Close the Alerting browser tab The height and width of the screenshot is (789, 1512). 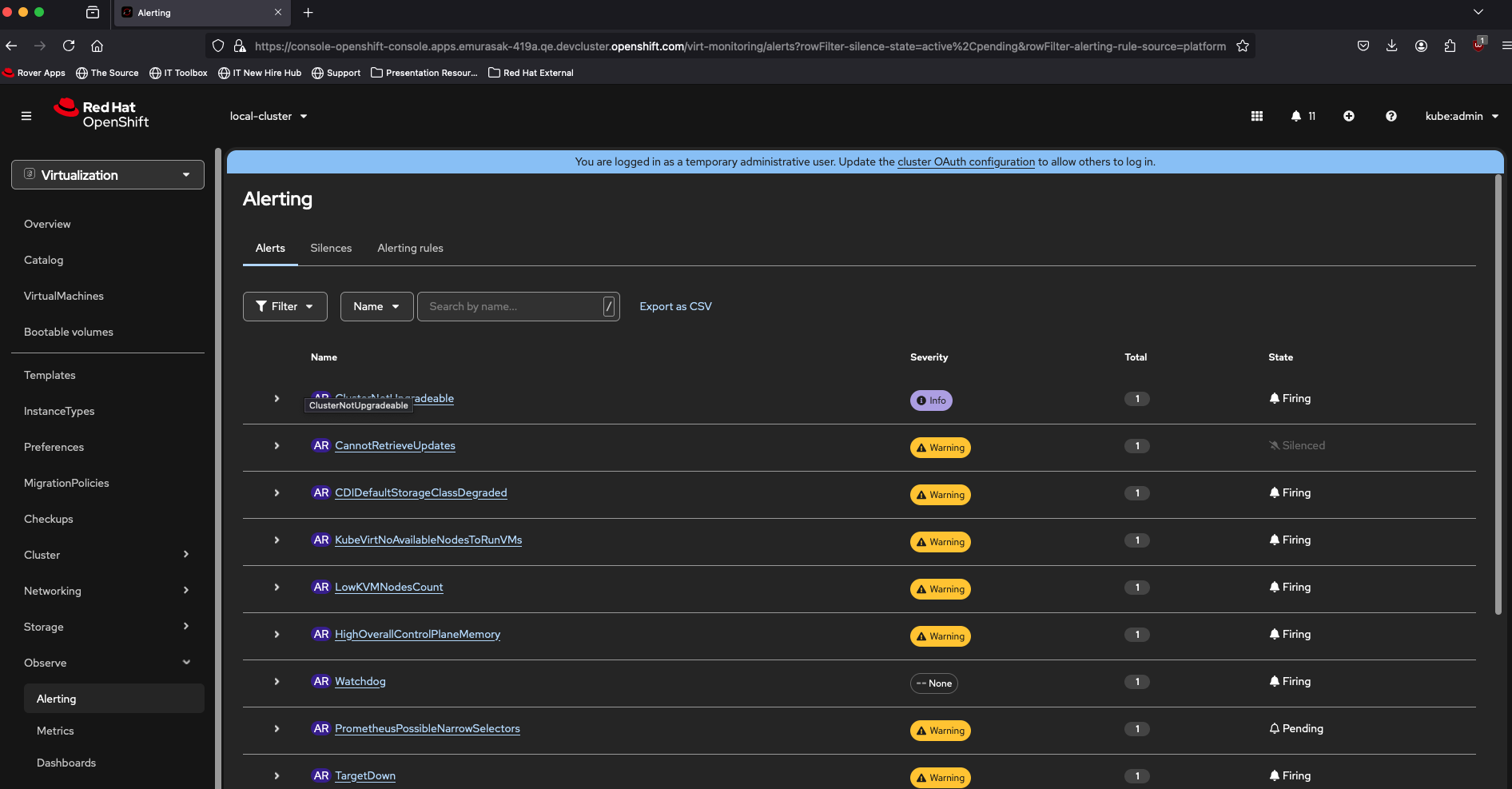tap(278, 12)
